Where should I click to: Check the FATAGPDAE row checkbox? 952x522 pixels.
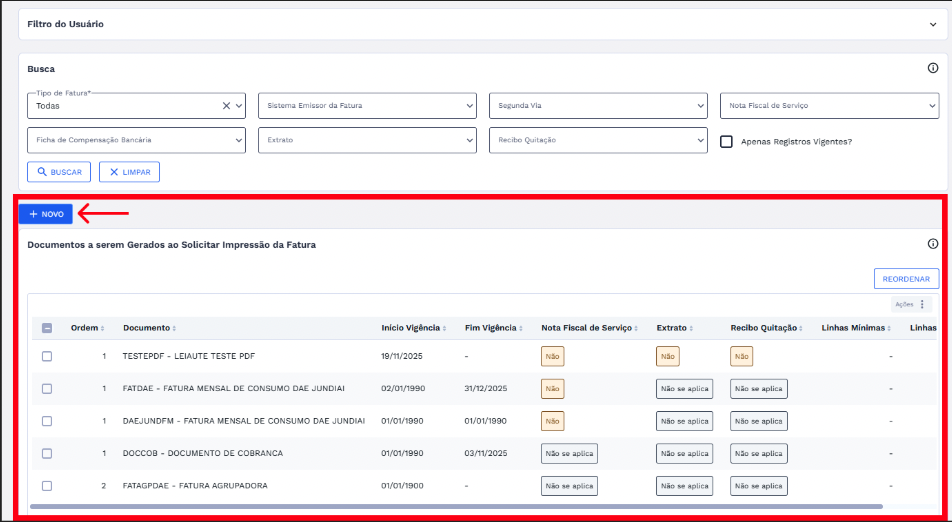pyautogui.click(x=47, y=485)
